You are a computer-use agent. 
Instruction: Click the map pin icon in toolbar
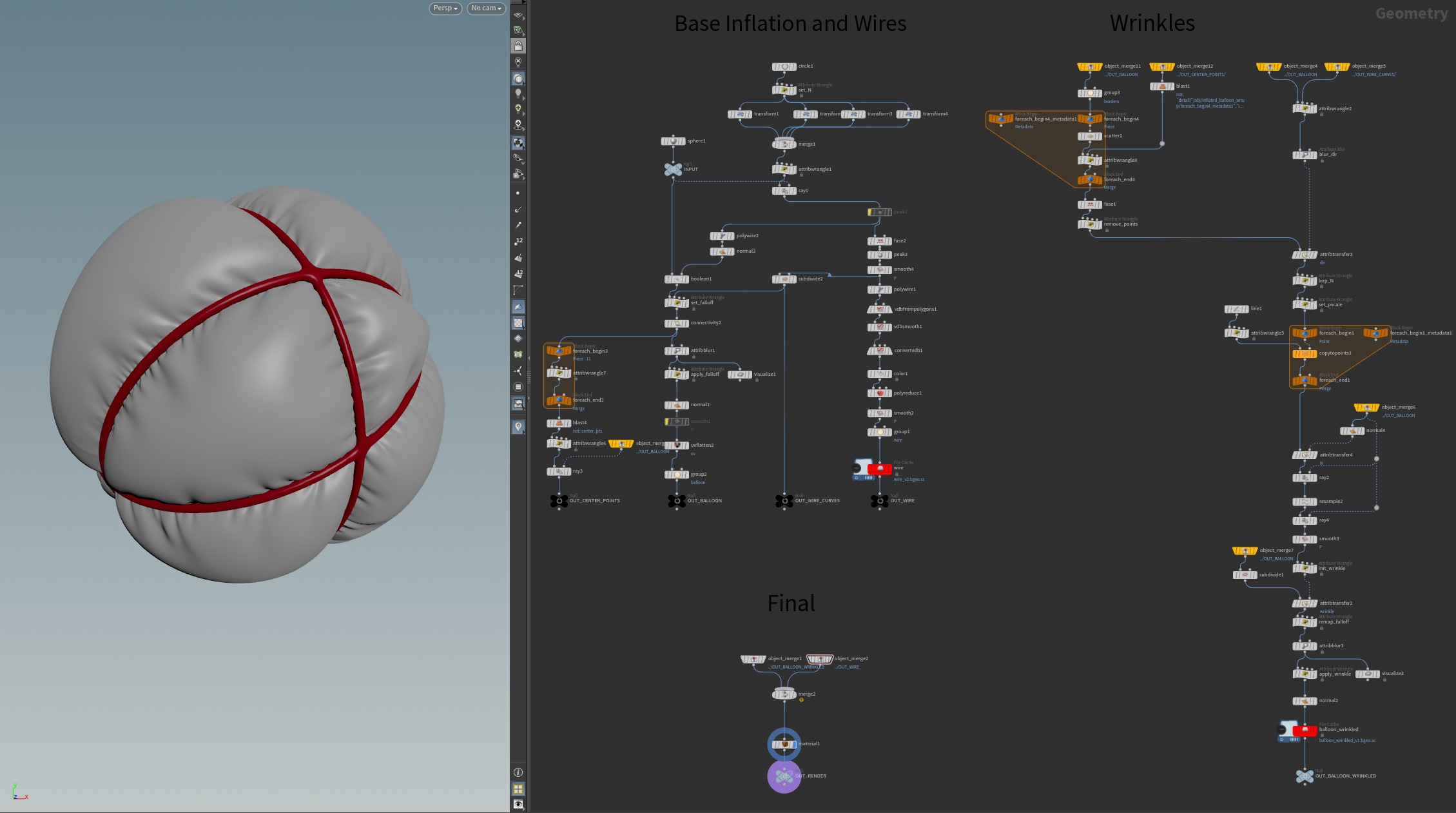pyautogui.click(x=518, y=427)
